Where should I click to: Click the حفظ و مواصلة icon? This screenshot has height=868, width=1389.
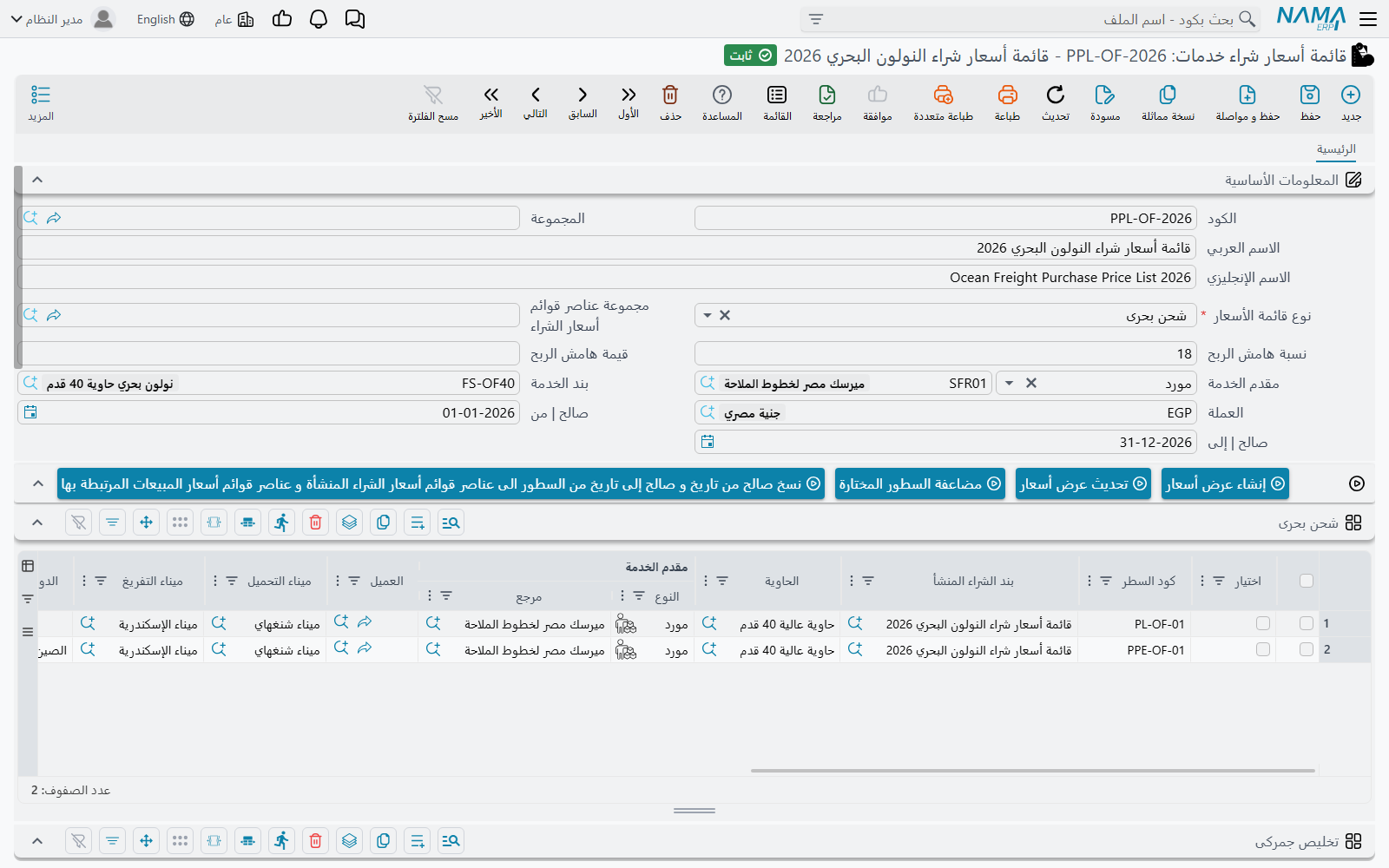(x=1247, y=102)
